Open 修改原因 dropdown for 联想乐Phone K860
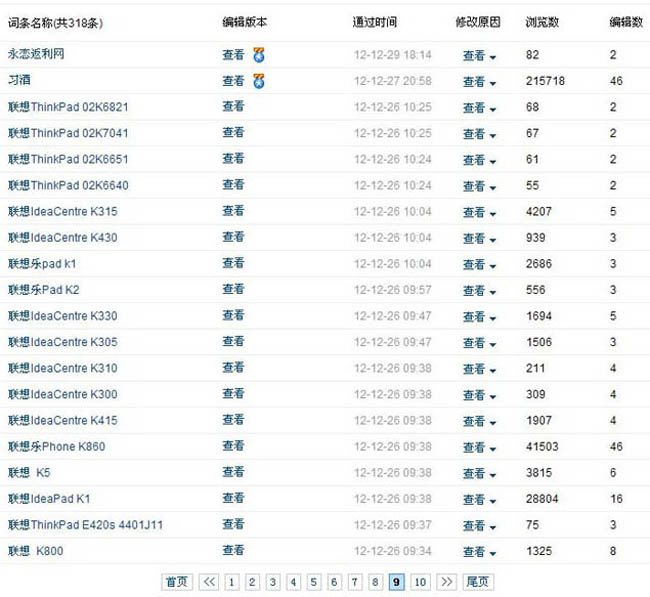This screenshot has width=650, height=597. 480,447
